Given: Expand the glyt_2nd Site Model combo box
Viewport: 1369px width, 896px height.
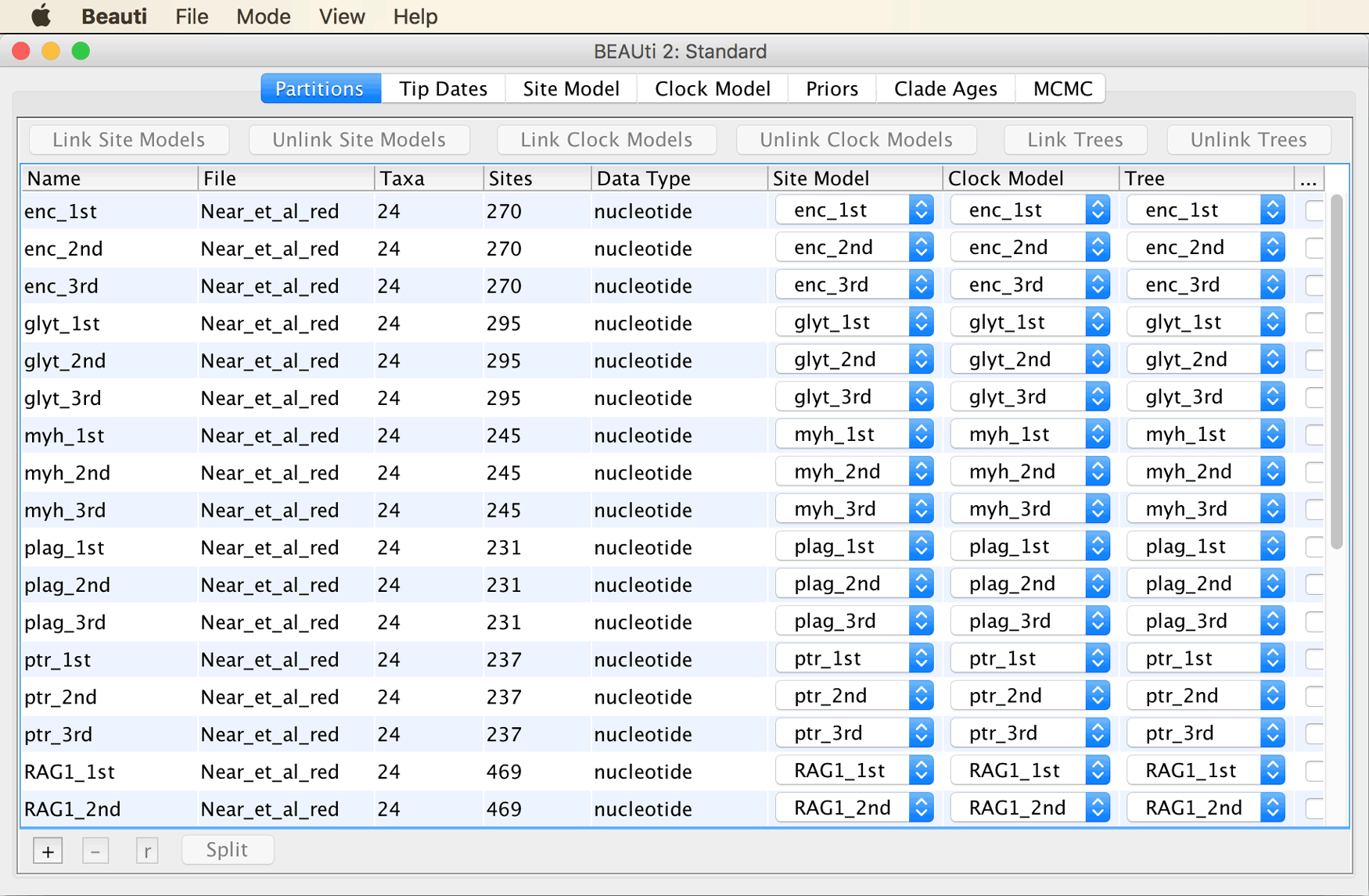Looking at the screenshot, I should tap(854, 360).
